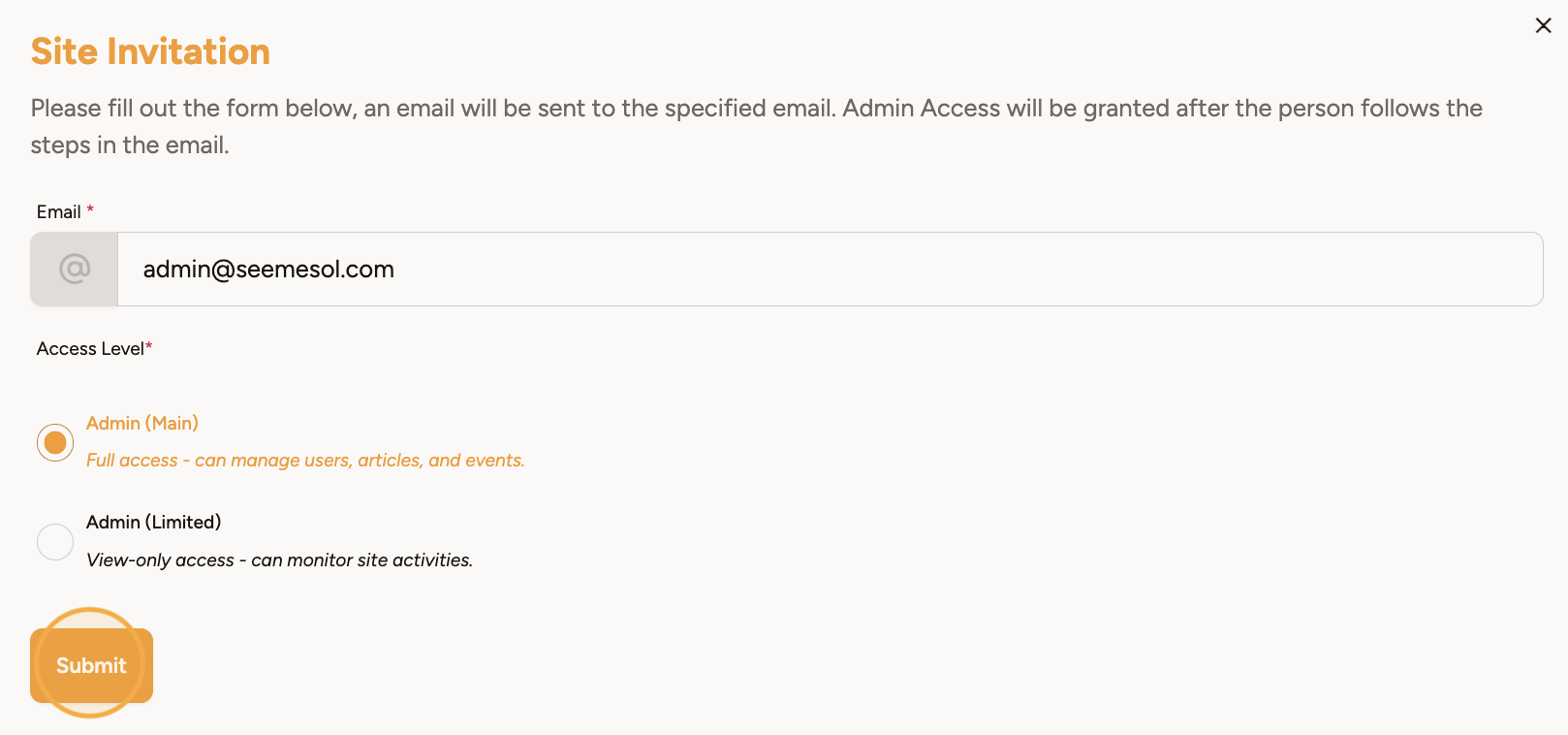
Task: Select the Admin (Limited) radio button
Action: pos(55,542)
